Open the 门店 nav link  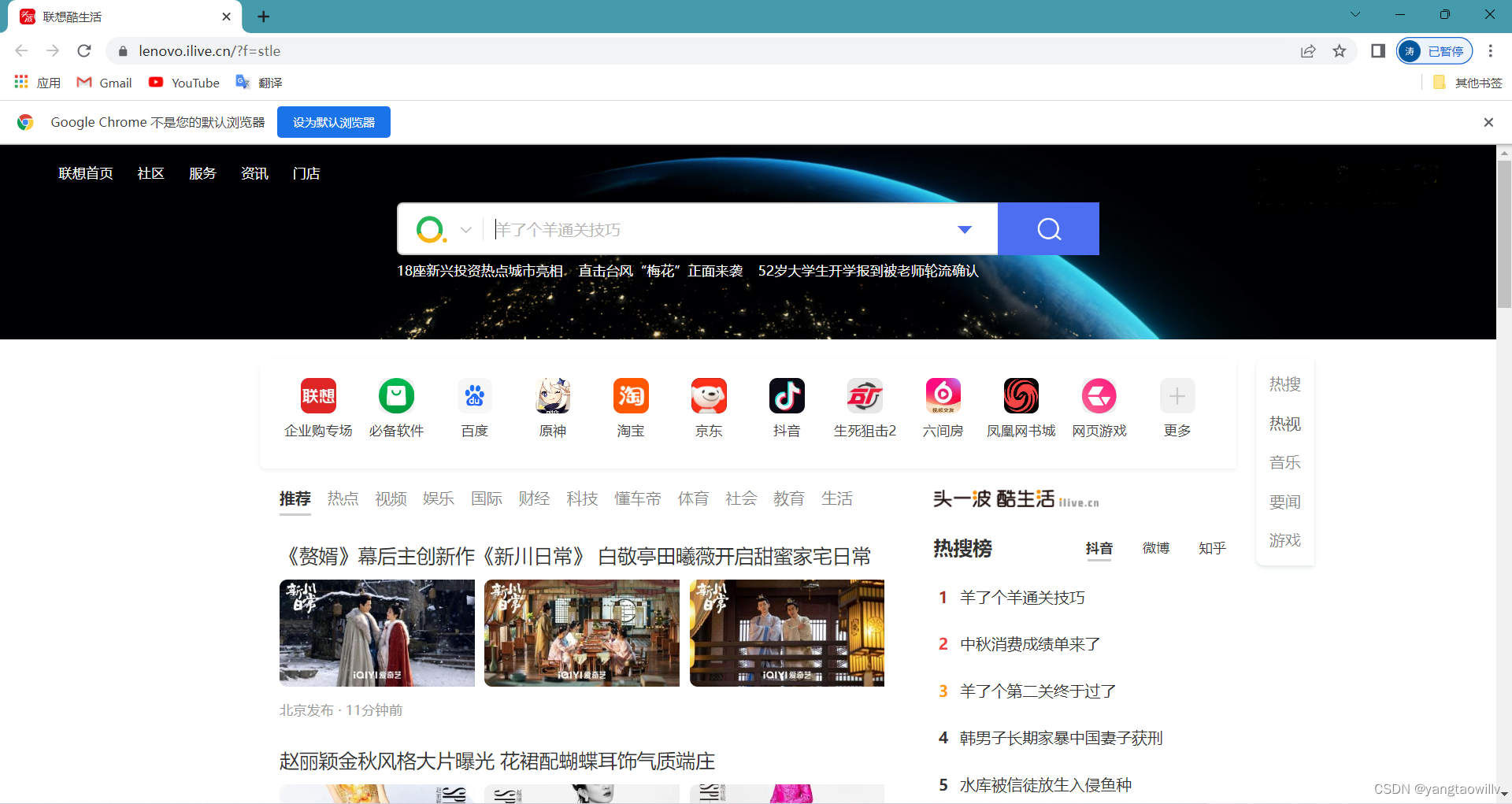(x=306, y=173)
